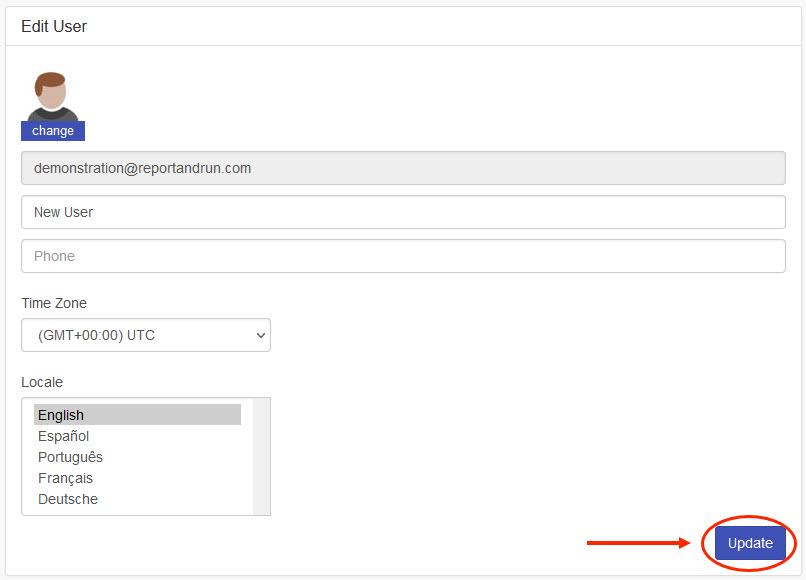
Task: Click the Time Zone label
Action: (54, 303)
